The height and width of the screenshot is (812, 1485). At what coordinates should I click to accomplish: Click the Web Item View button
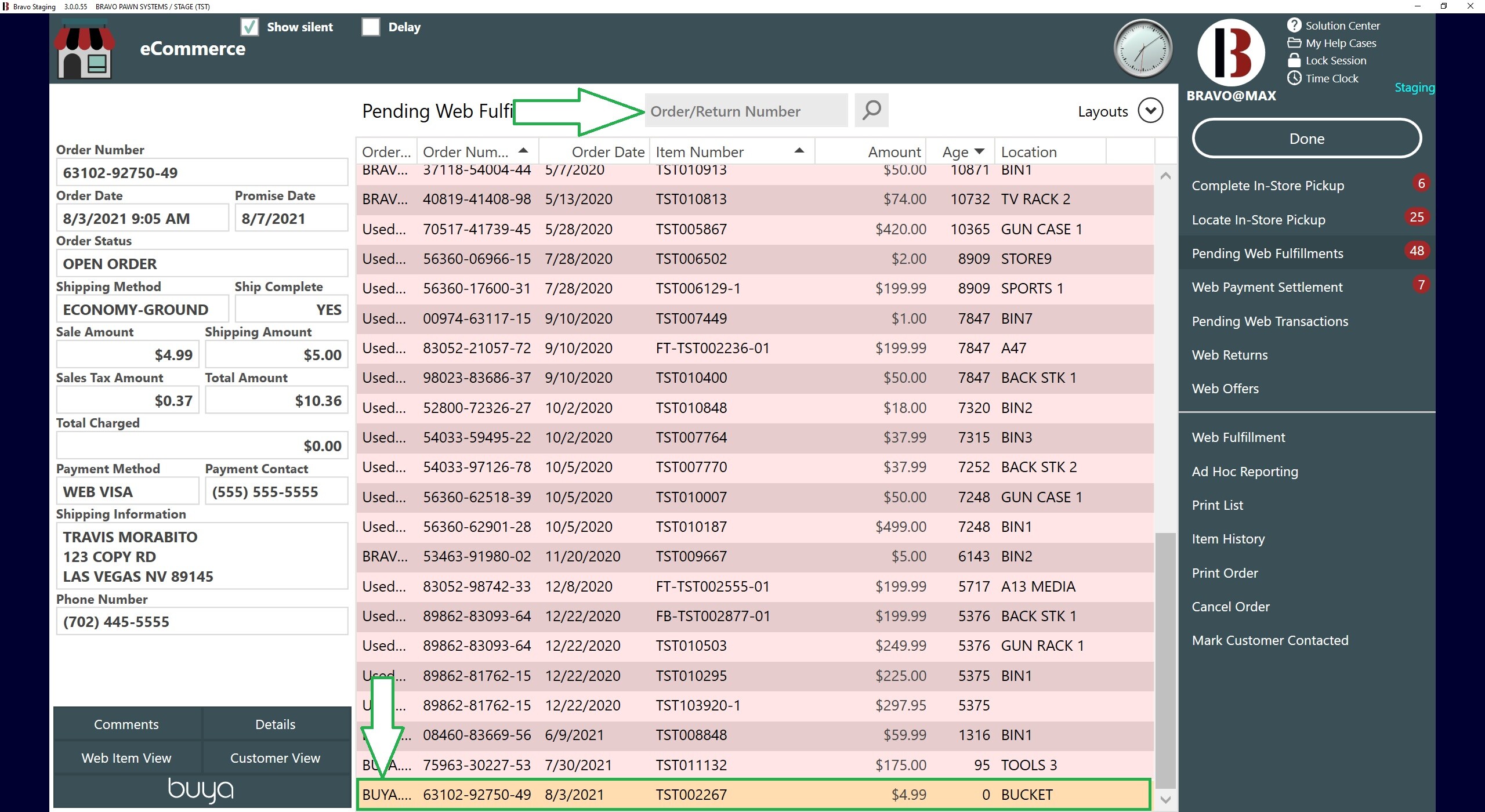pyautogui.click(x=126, y=758)
